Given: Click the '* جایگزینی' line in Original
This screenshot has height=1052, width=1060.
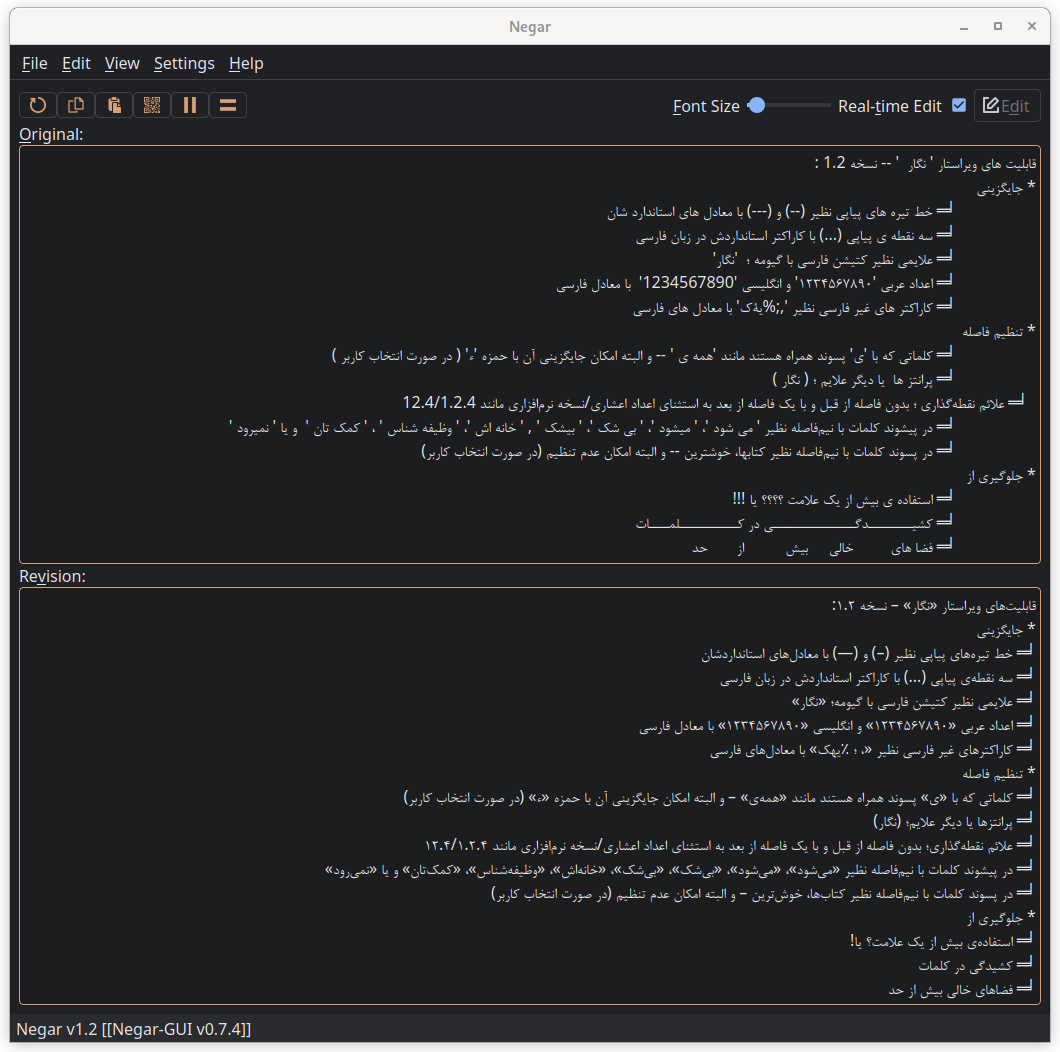Looking at the screenshot, I should pos(1006,189).
